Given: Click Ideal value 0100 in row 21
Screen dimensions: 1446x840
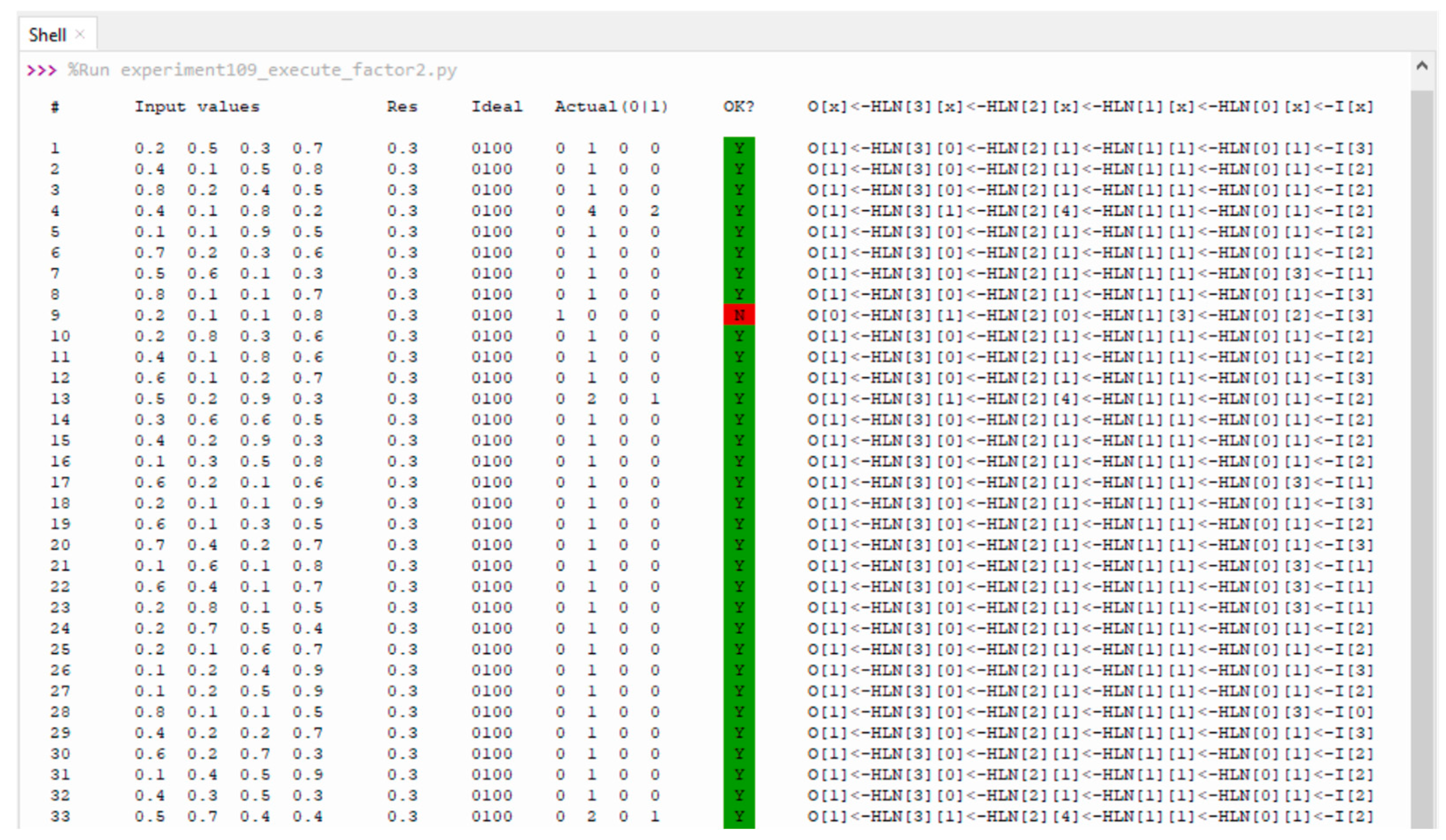Looking at the screenshot, I should click(492, 566).
